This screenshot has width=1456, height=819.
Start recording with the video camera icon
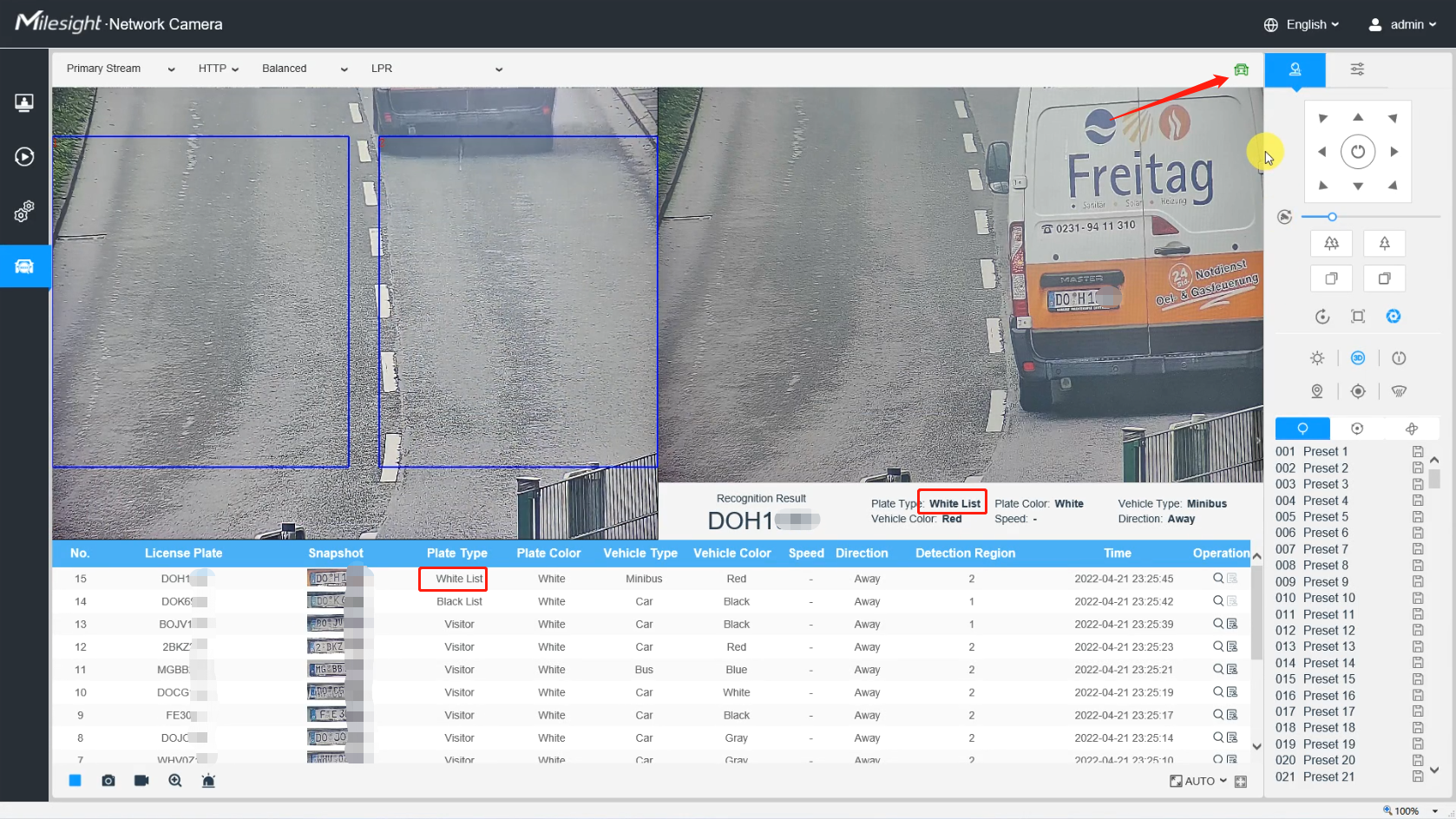point(141,781)
